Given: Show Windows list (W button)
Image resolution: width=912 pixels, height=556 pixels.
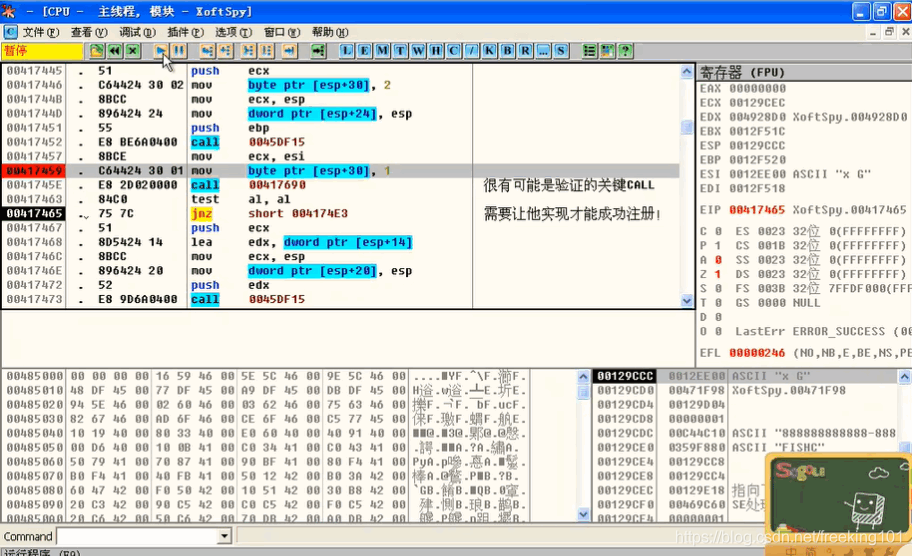Looking at the screenshot, I should (418, 51).
